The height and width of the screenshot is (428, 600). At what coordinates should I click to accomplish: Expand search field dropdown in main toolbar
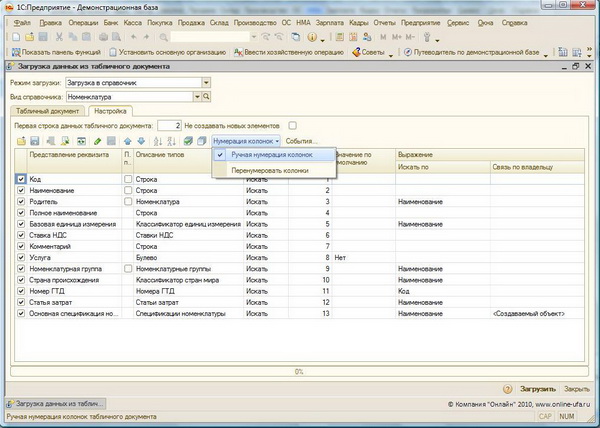click(x=253, y=37)
